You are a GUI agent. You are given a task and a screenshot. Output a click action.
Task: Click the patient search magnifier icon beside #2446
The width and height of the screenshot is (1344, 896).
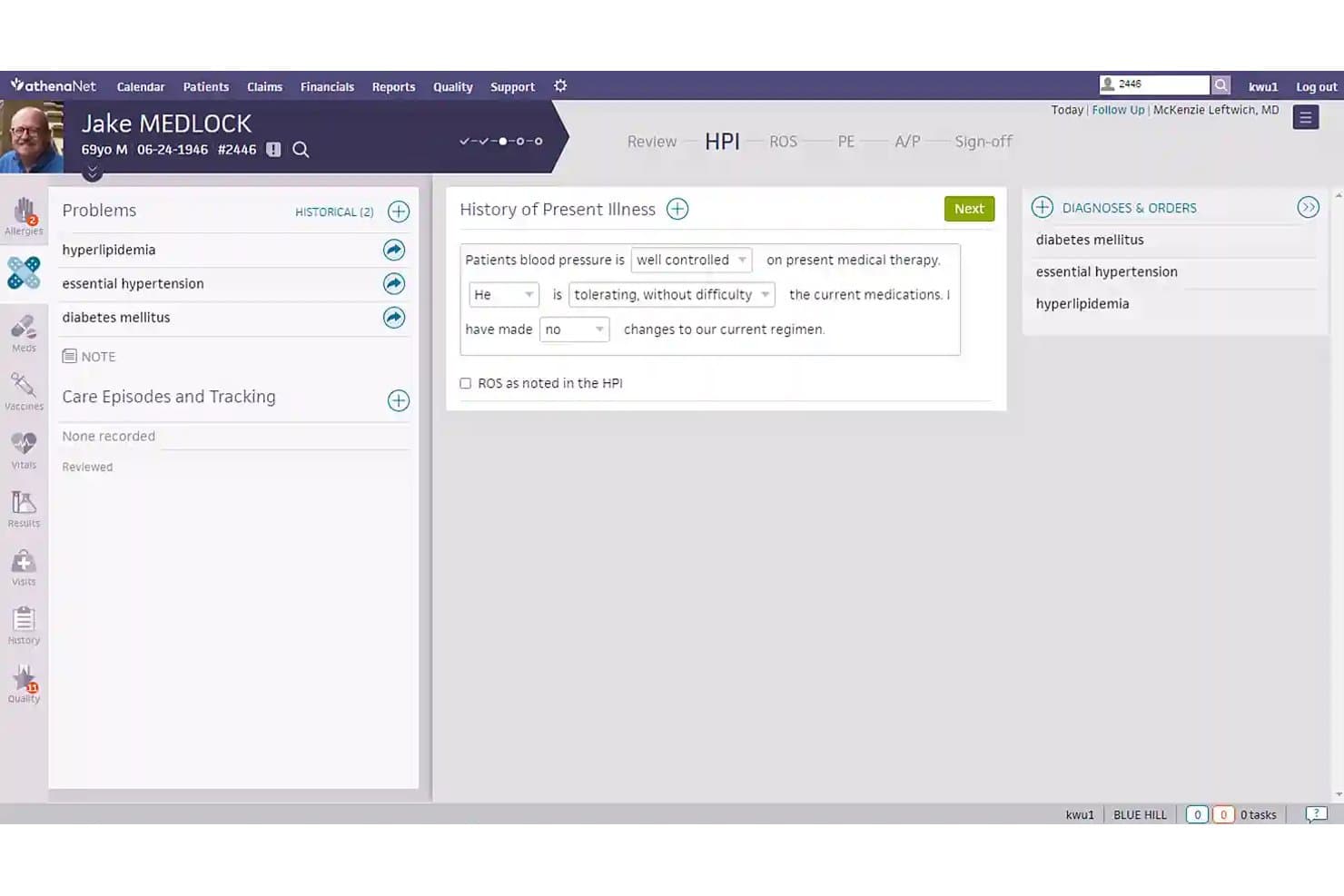301,150
